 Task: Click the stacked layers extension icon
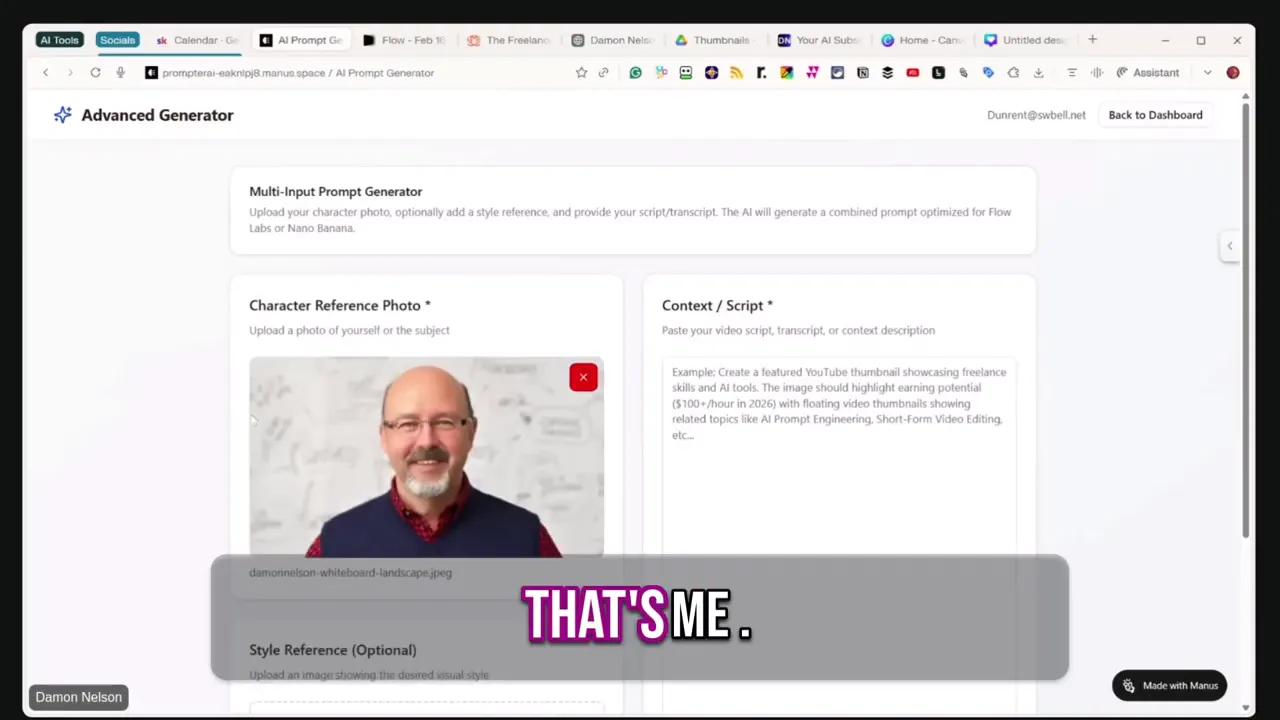(x=887, y=73)
